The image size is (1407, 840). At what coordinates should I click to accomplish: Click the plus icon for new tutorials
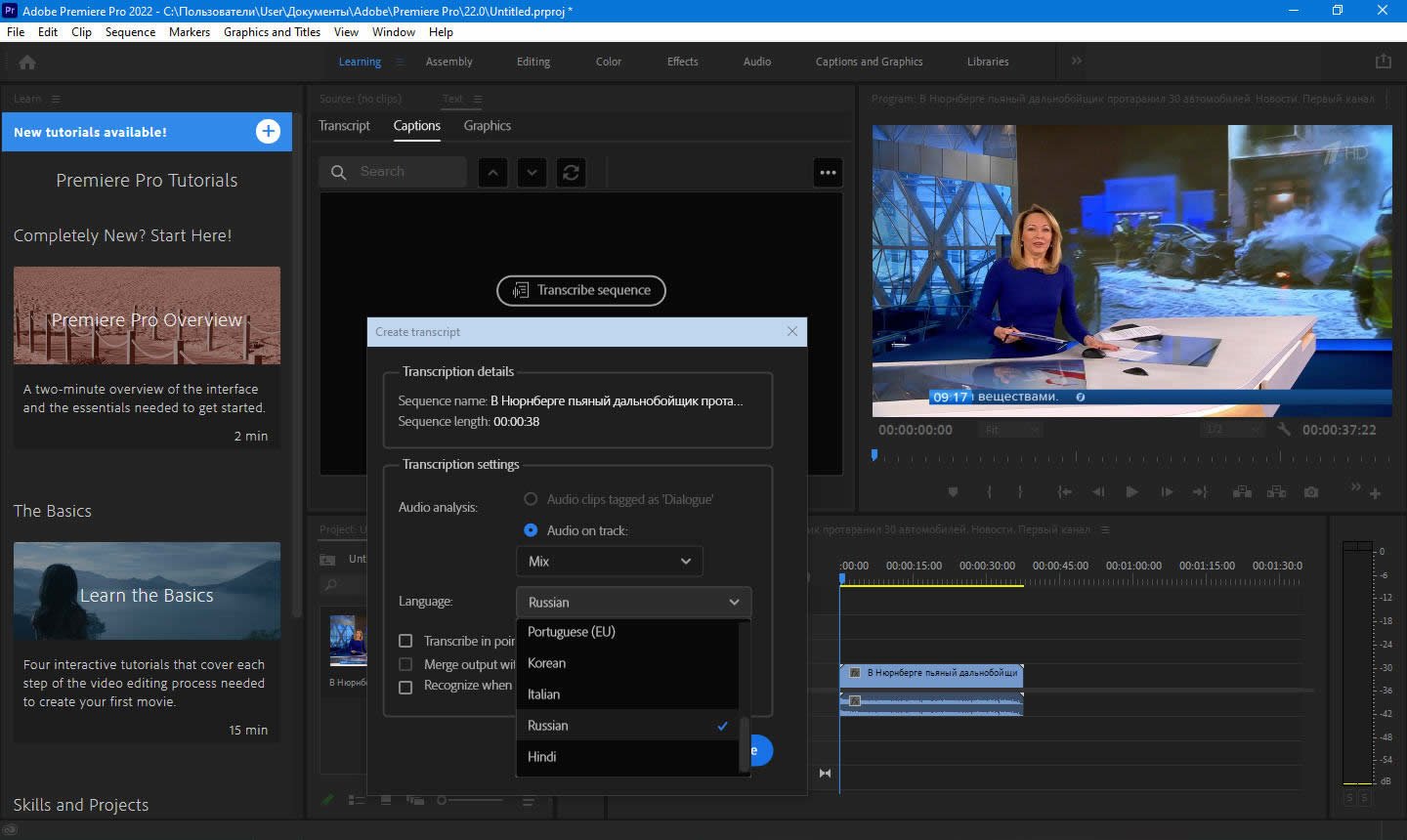click(268, 132)
